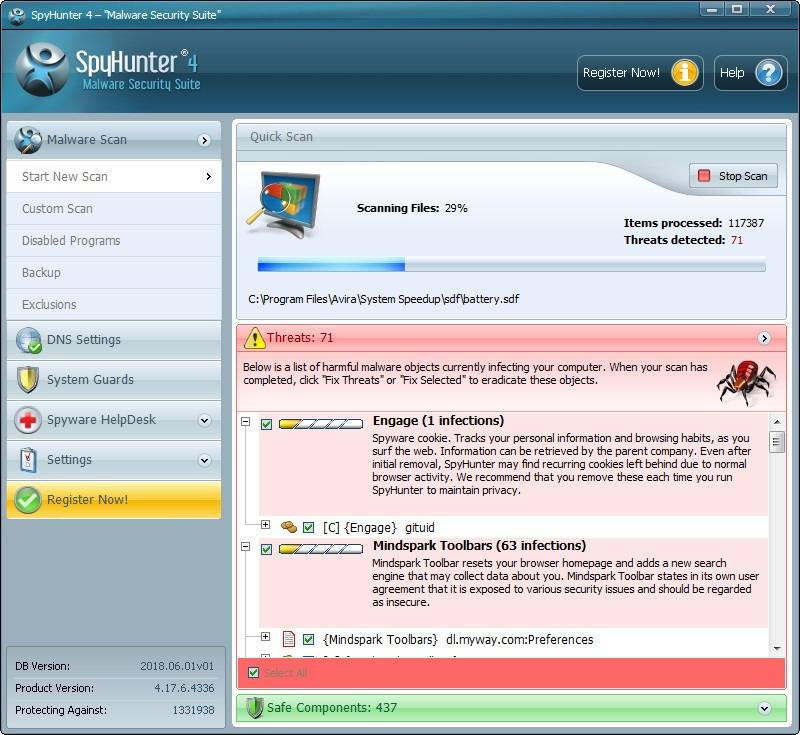The width and height of the screenshot is (800, 735).
Task: Click the Quick Scan panel title
Action: [x=281, y=137]
